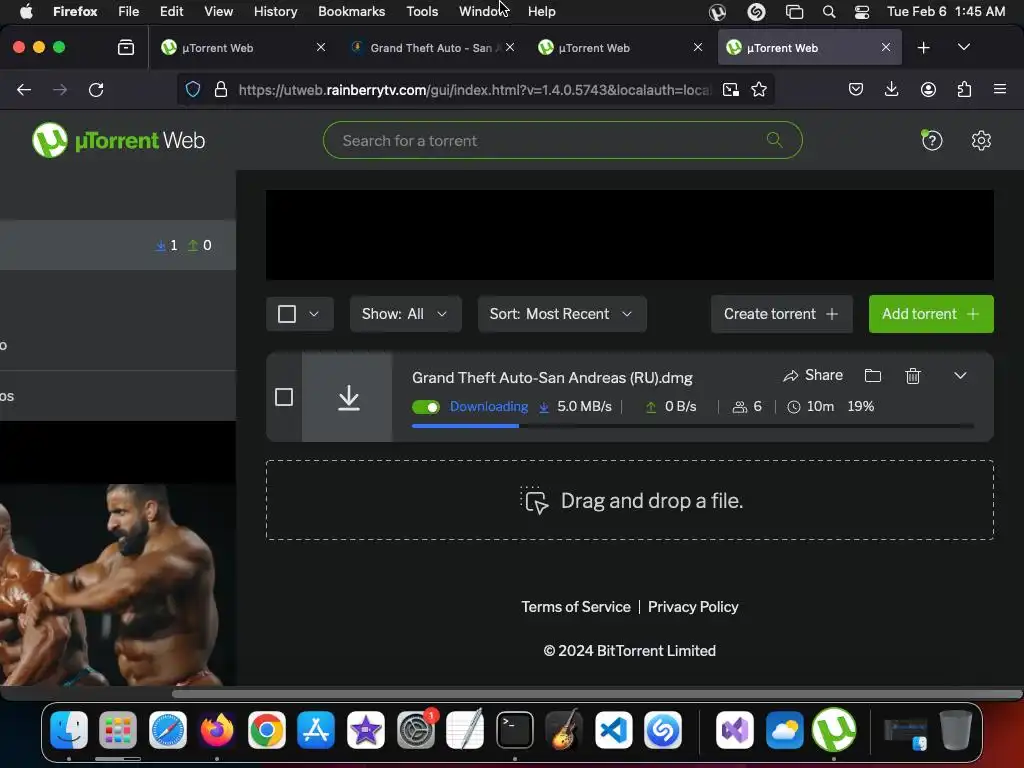Expand the select-all dropdown arrow
This screenshot has width=1024, height=768.
click(314, 314)
